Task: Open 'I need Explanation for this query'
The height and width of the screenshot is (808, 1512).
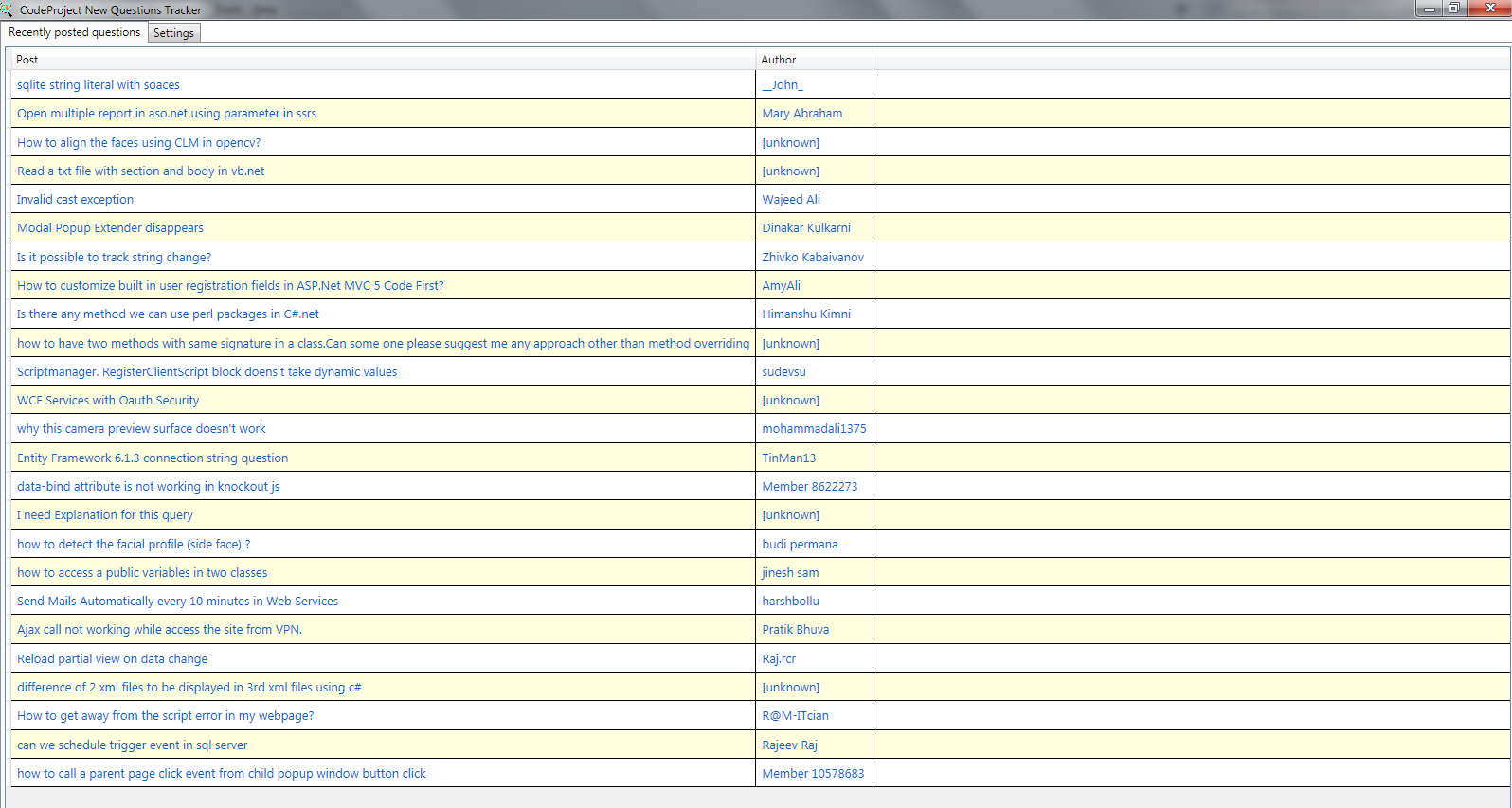Action: pos(105,515)
